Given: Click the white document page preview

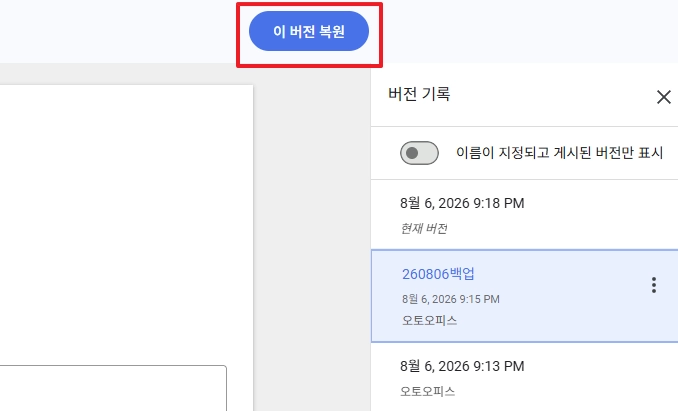Looking at the screenshot, I should point(126,225).
